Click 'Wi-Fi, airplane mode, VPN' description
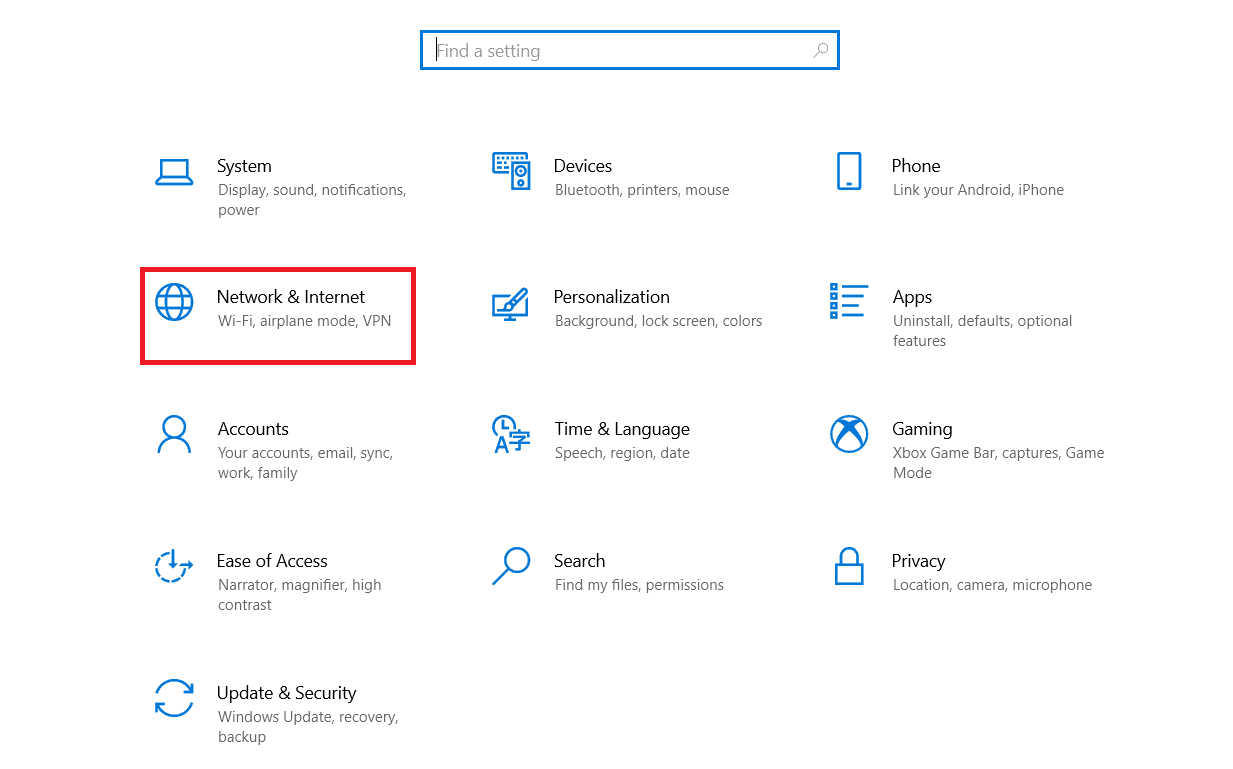1233x769 pixels. [305, 321]
